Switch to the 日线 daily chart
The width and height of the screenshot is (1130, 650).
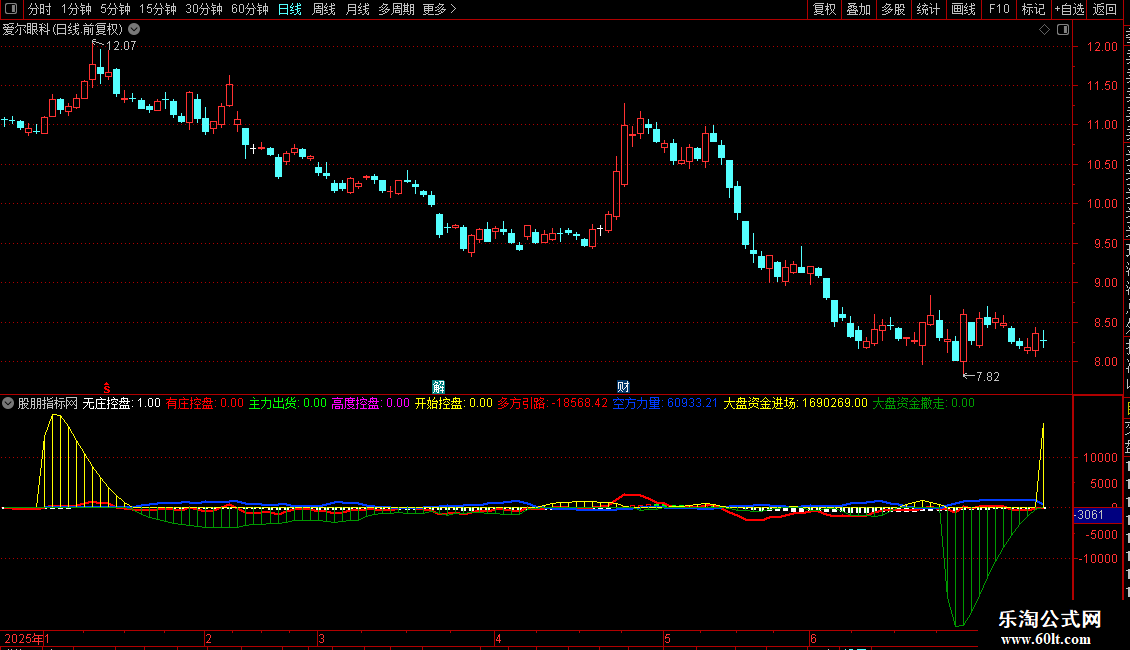[x=290, y=9]
